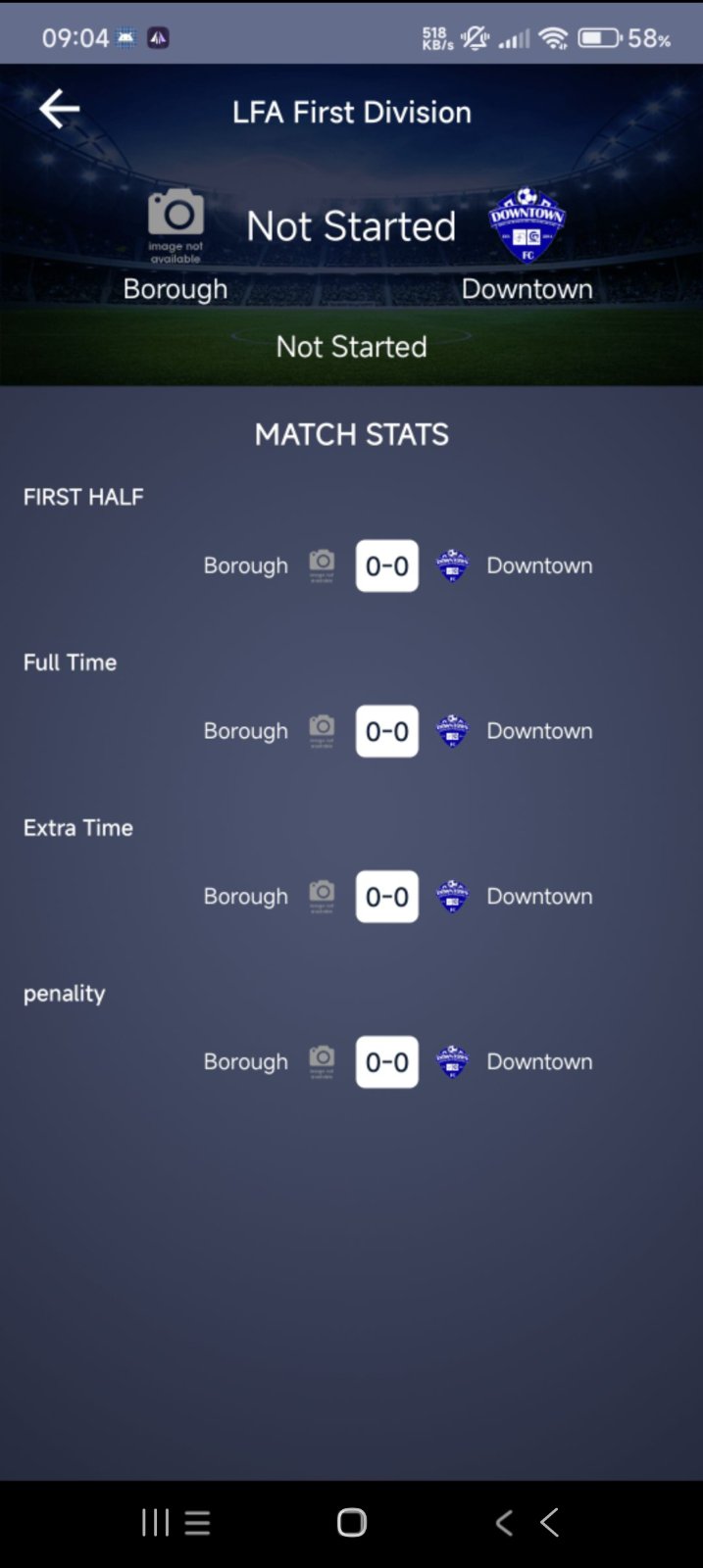
Task: Tap Downtown crest in First Half row
Action: [x=452, y=565]
